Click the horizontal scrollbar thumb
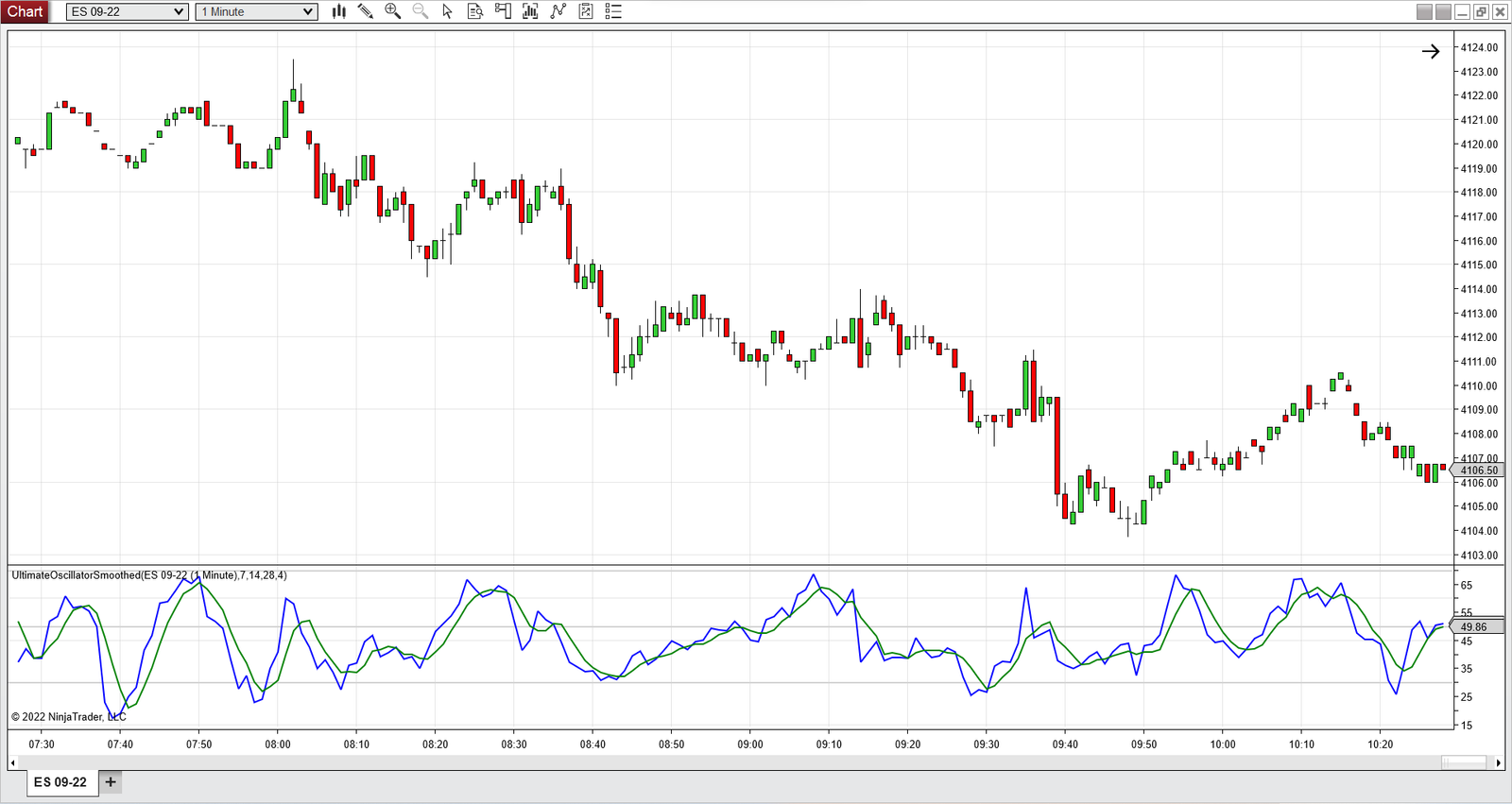The width and height of the screenshot is (1512, 804). (x=1464, y=762)
